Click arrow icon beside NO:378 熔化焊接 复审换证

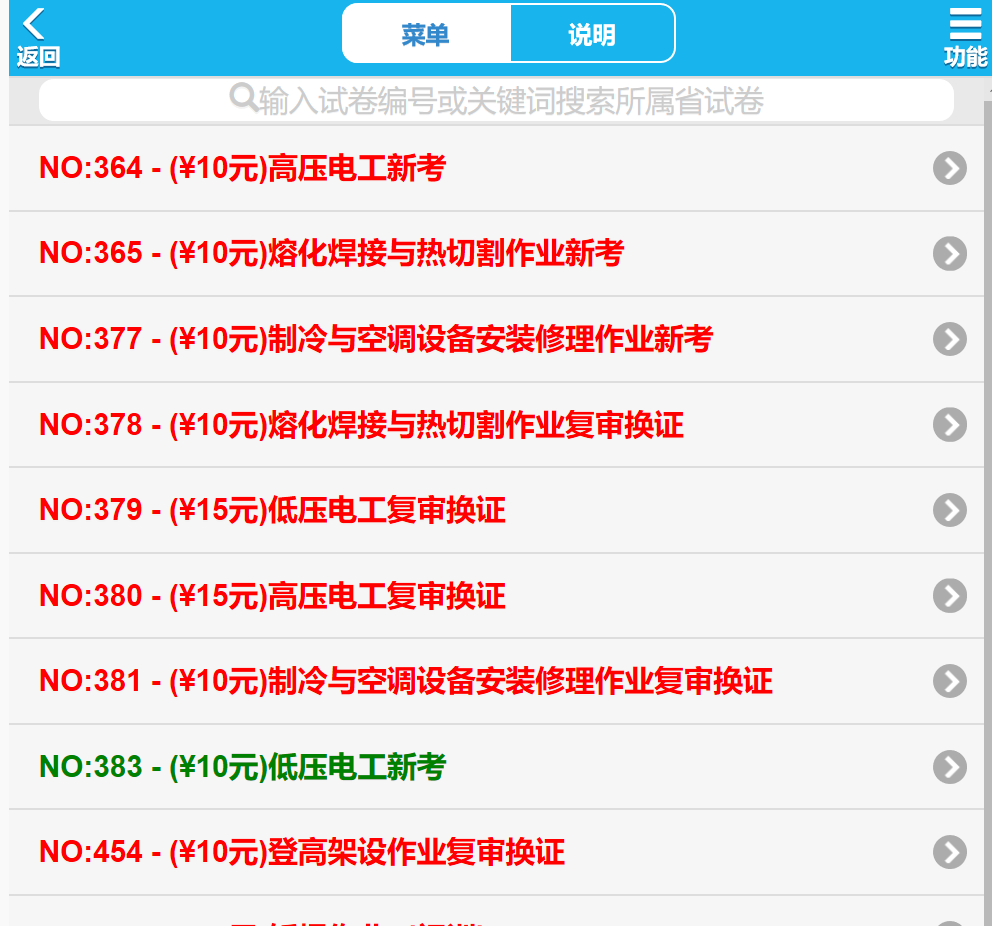(949, 425)
